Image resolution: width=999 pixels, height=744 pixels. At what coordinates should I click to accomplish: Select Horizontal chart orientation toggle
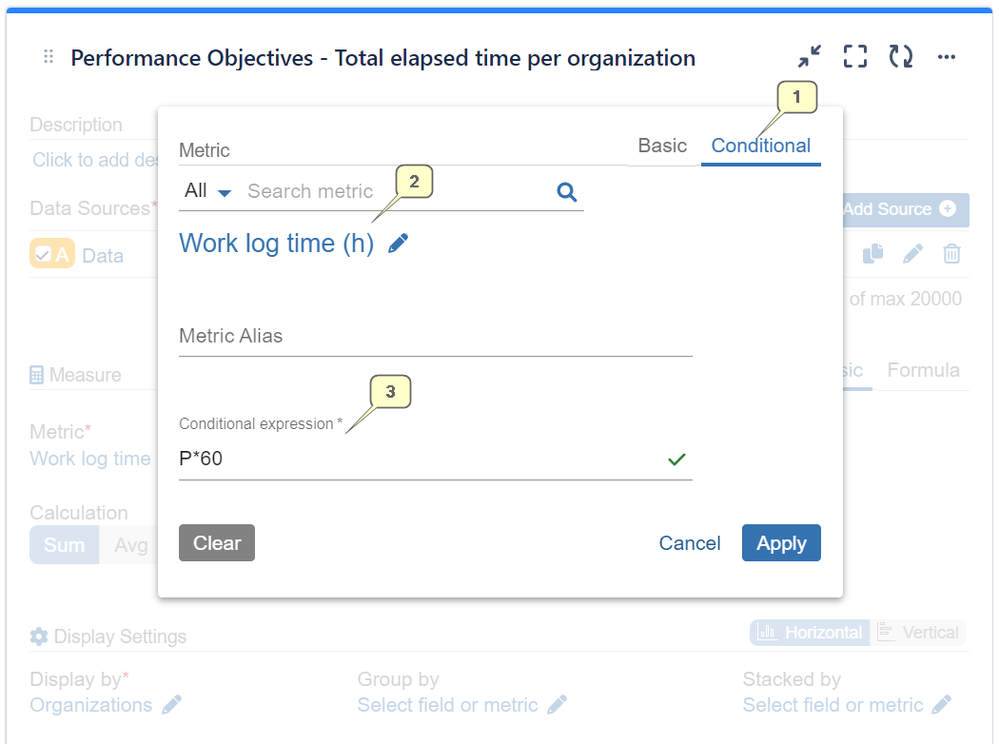click(x=810, y=632)
